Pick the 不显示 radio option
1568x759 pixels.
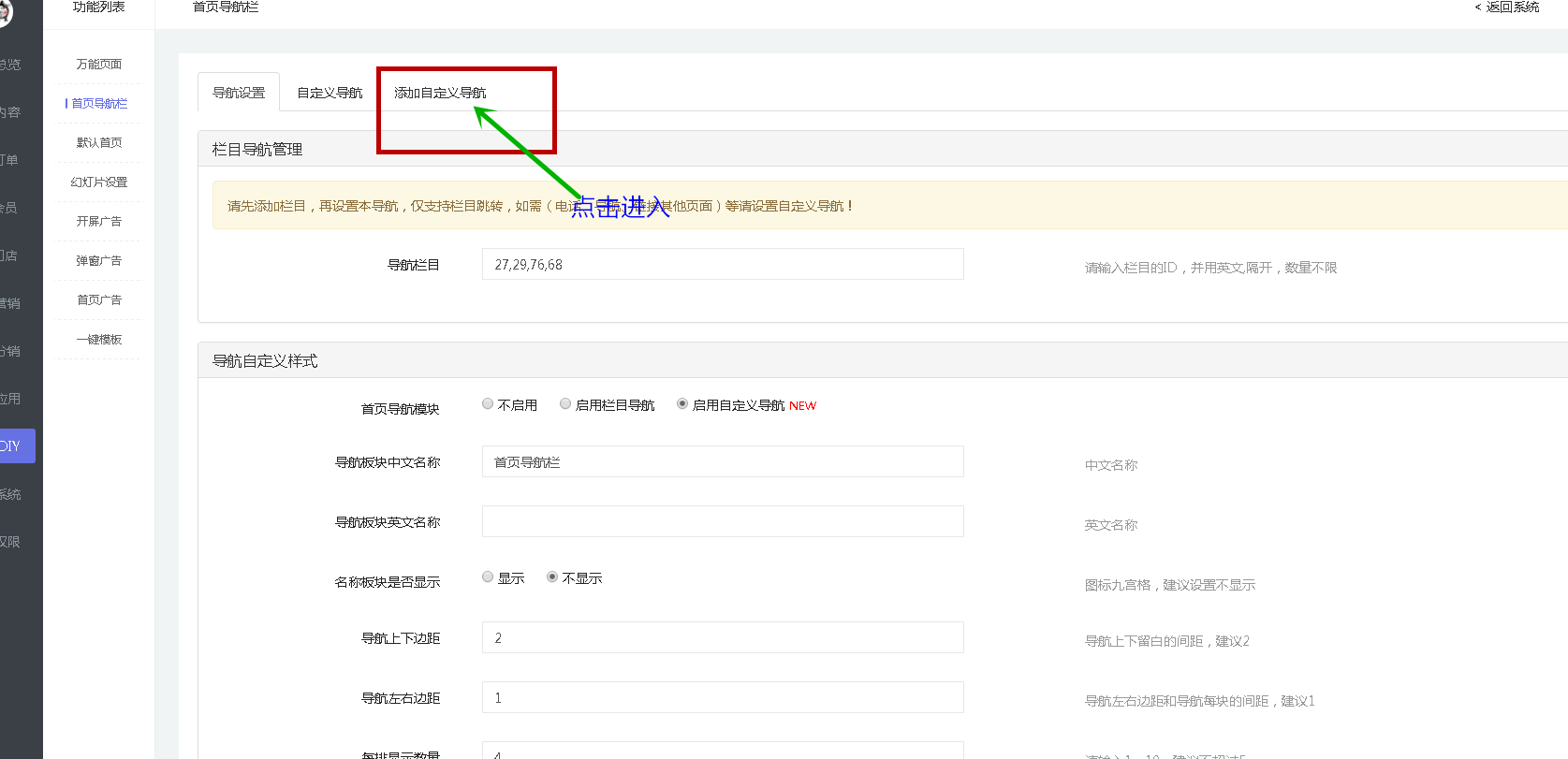coord(552,577)
